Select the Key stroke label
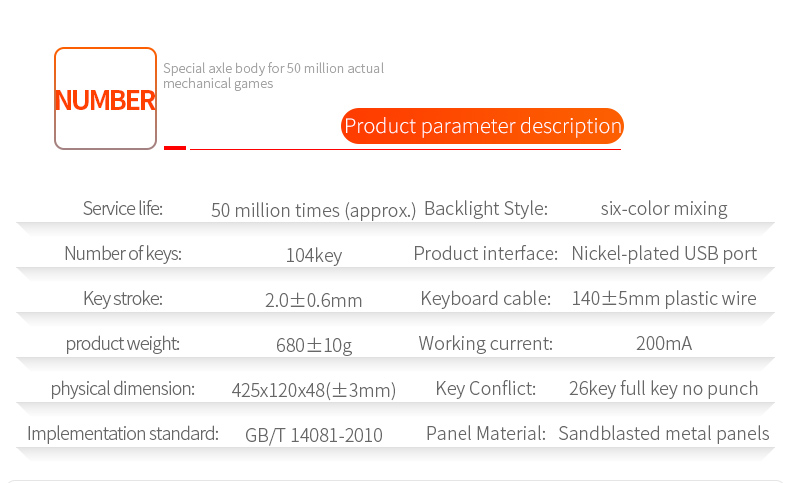 123,299
